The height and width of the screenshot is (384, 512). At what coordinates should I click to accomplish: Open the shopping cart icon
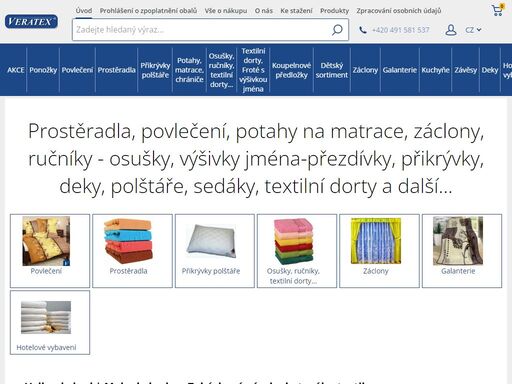497,10
